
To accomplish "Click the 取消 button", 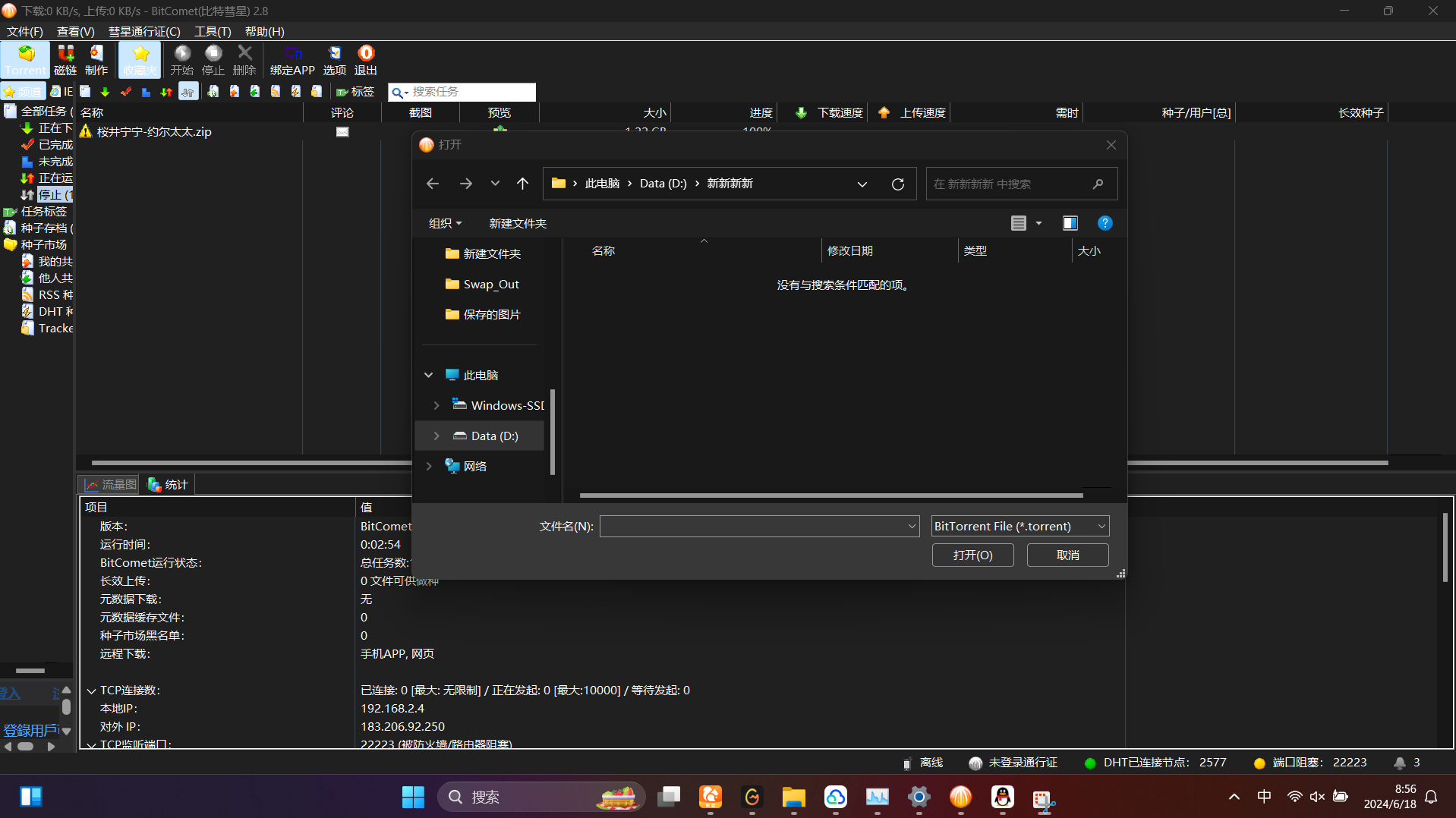I will [x=1067, y=555].
